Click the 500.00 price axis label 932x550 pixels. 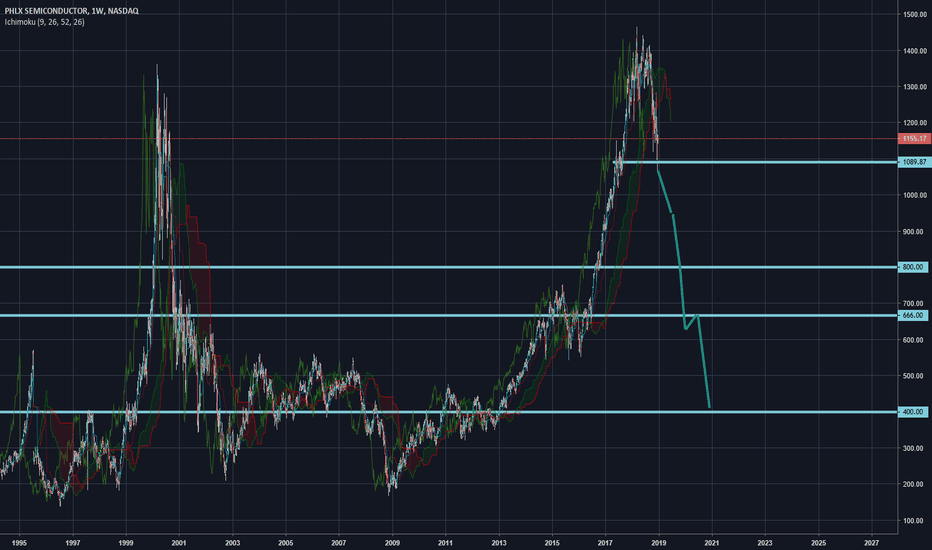pos(913,376)
